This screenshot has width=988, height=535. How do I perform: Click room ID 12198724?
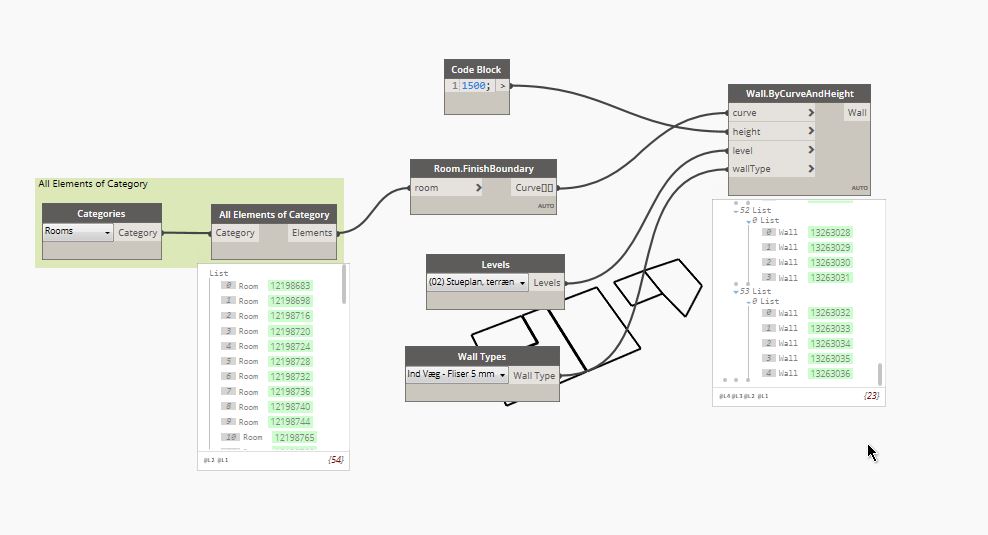coord(290,347)
